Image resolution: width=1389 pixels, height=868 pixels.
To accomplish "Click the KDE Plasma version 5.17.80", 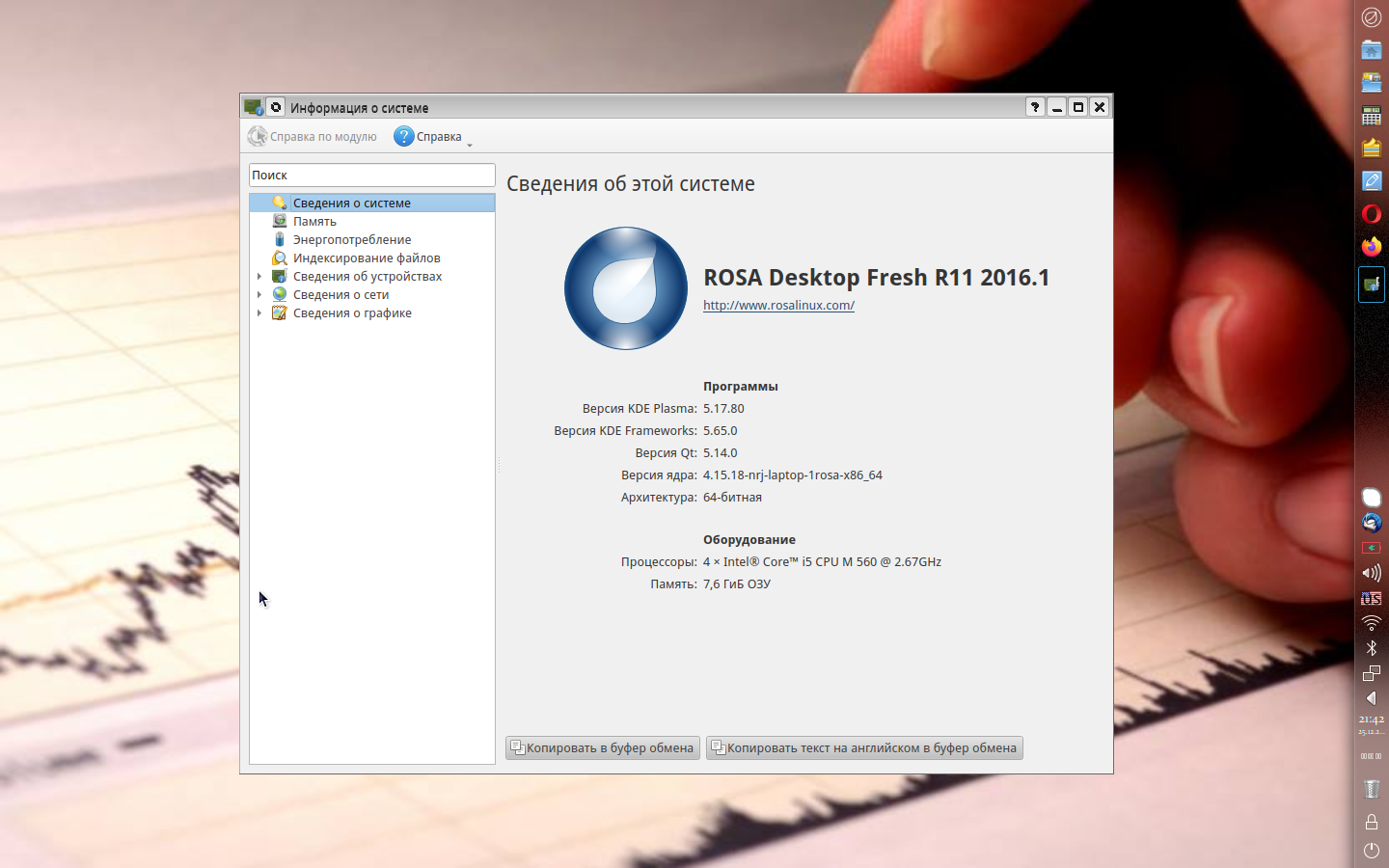I will 723,409.
